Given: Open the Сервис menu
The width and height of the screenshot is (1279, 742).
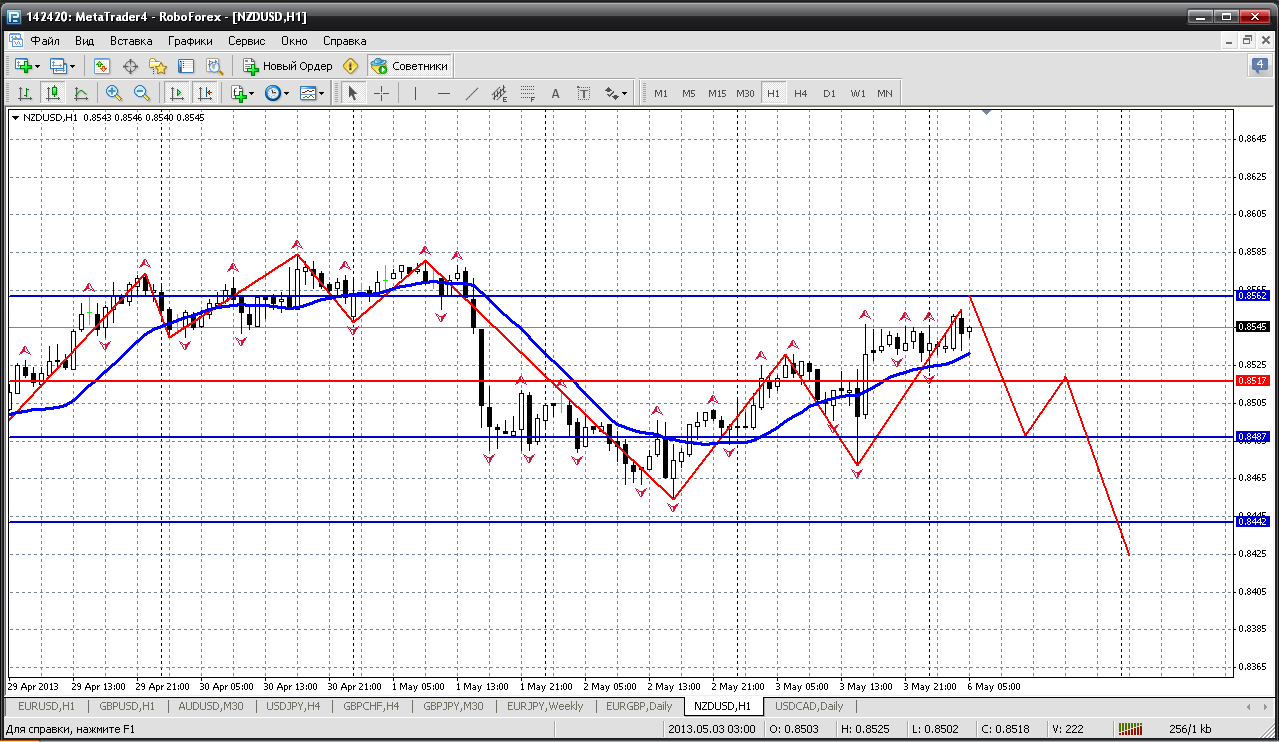Looking at the screenshot, I should coord(246,41).
